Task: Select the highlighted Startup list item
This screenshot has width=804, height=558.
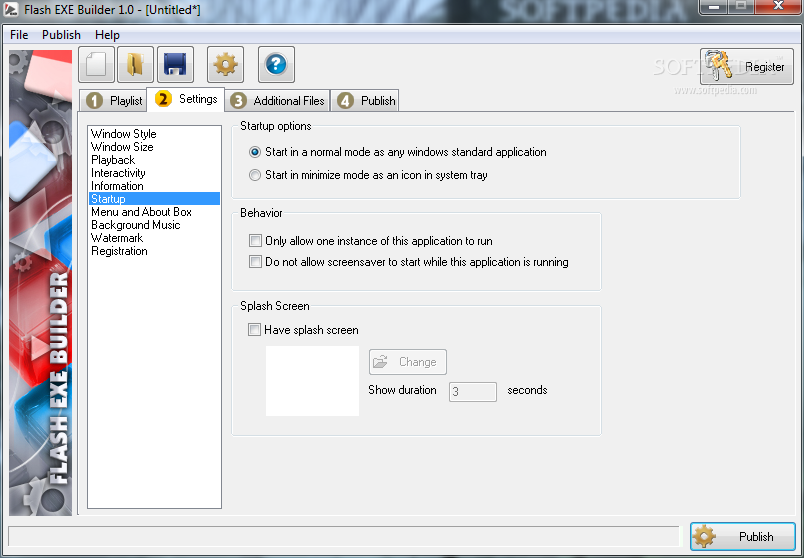Action: 154,198
